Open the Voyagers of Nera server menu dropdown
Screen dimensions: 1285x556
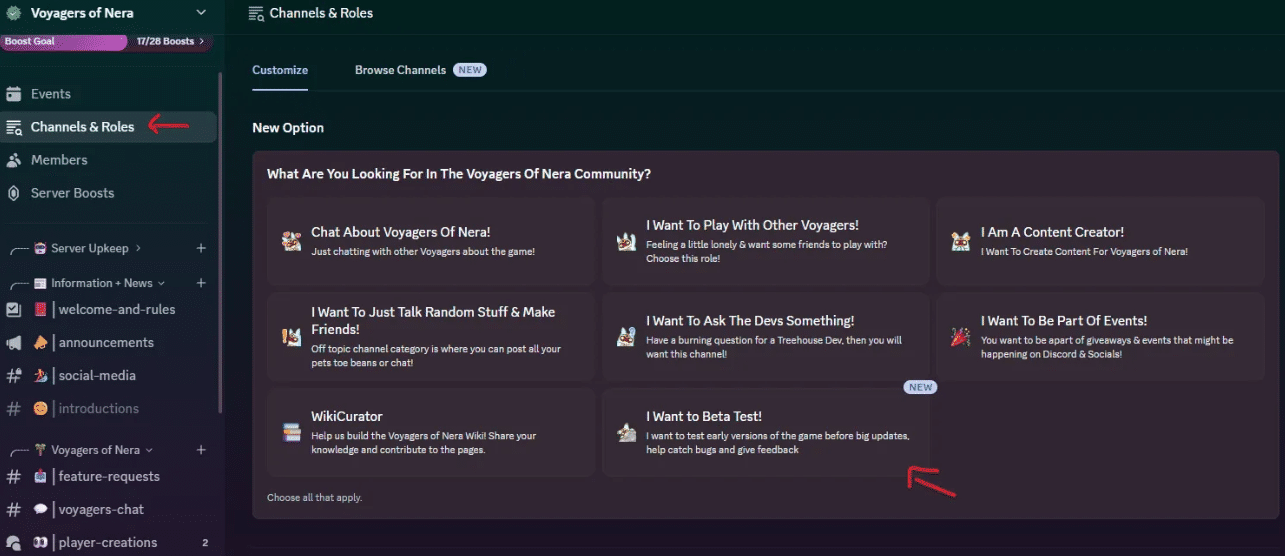point(201,13)
